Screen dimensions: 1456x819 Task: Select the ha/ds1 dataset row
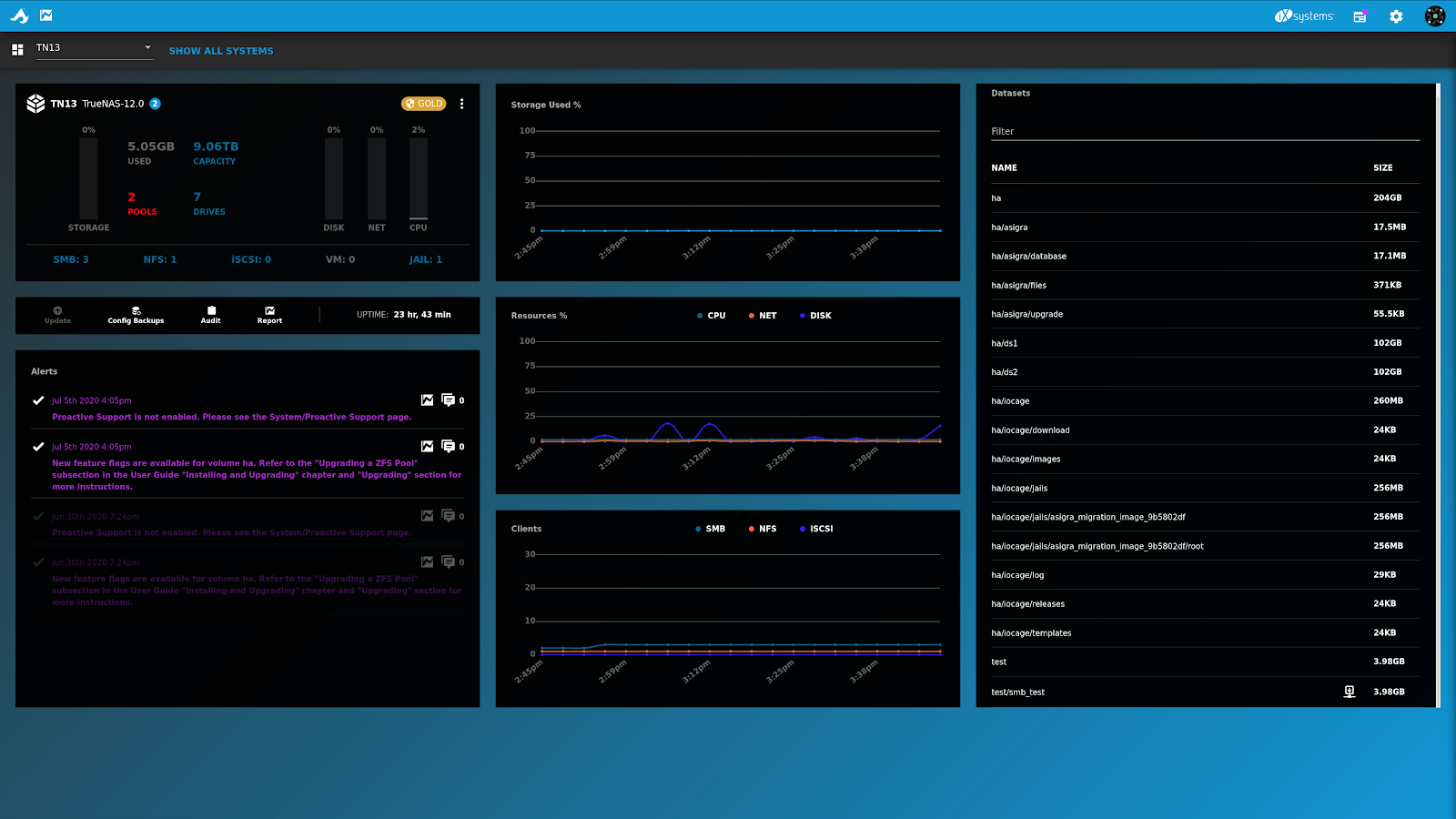[1205, 343]
